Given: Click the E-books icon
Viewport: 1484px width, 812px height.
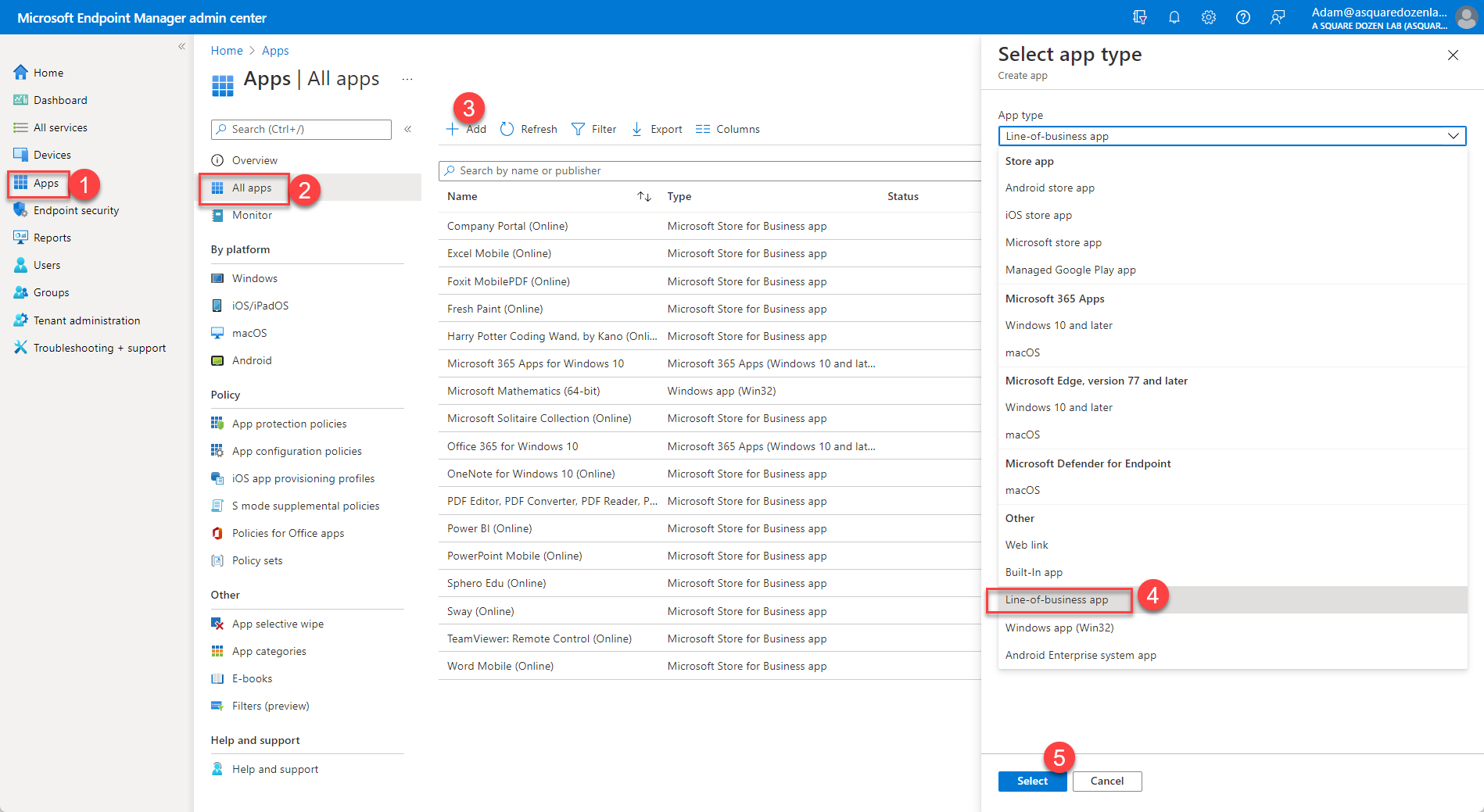Looking at the screenshot, I should tap(217, 678).
